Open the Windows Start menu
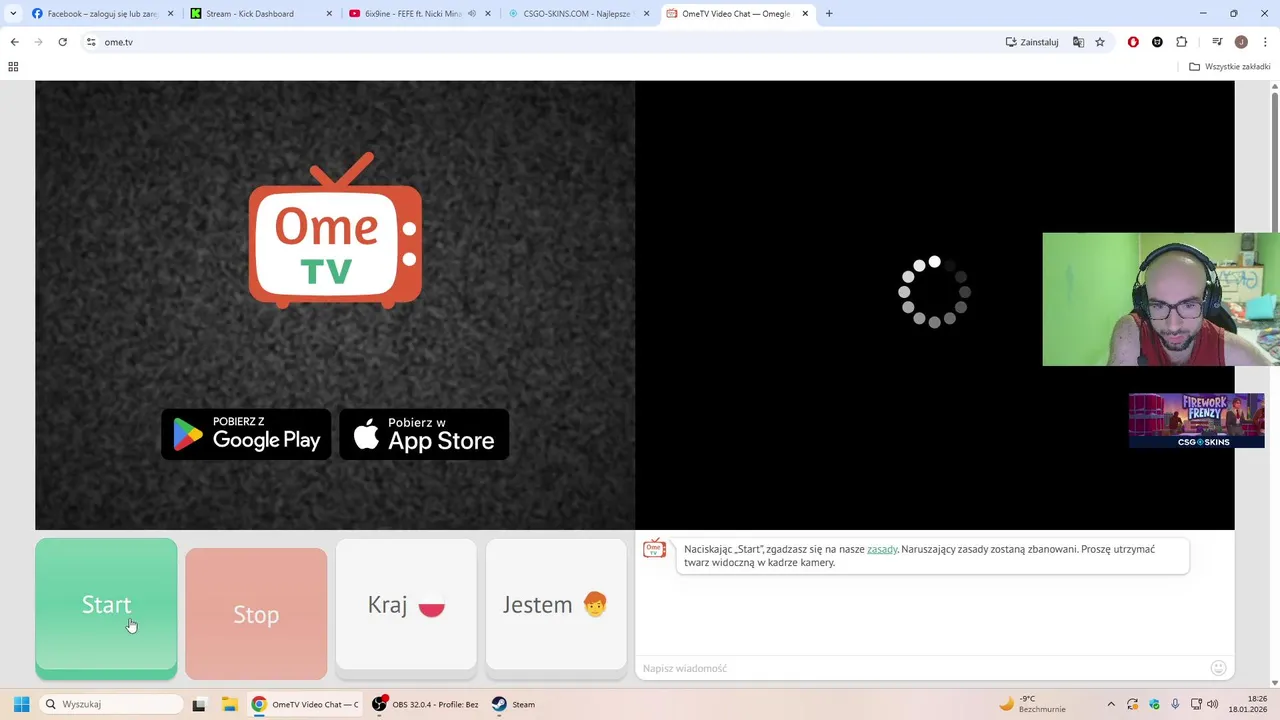1280x720 pixels. click(x=21, y=704)
